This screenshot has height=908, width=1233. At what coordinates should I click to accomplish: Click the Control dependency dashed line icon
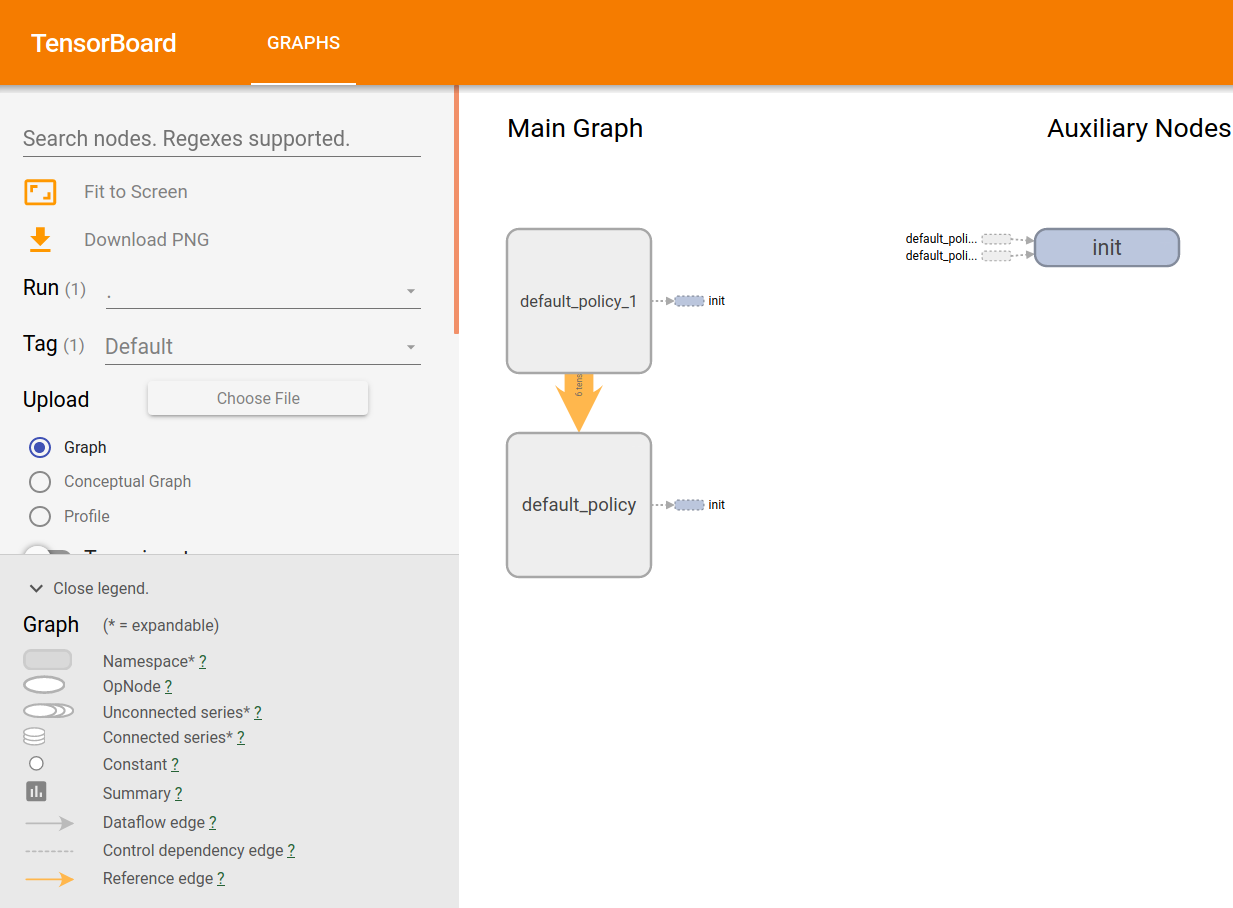(x=49, y=851)
